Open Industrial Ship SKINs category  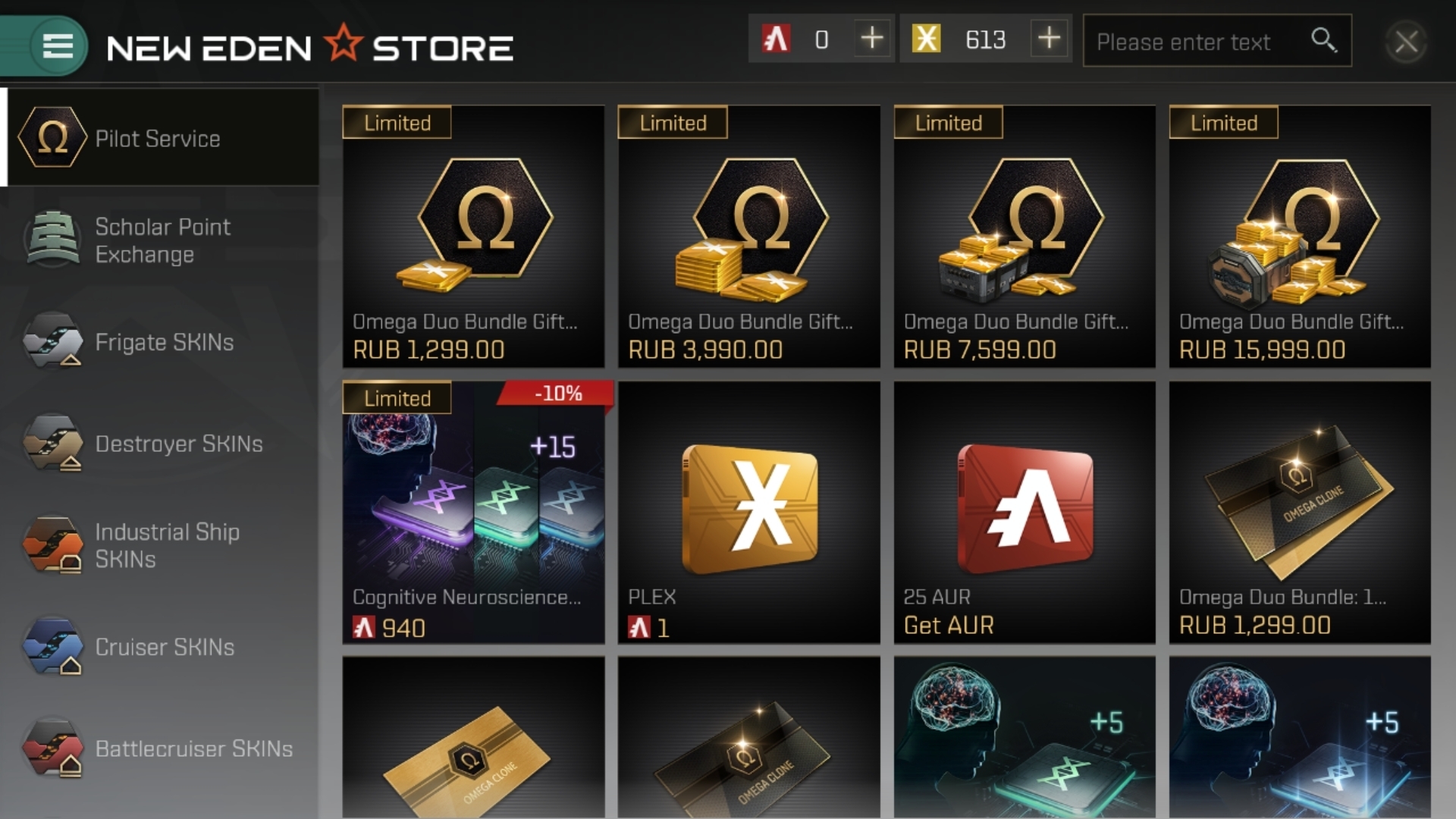click(160, 545)
